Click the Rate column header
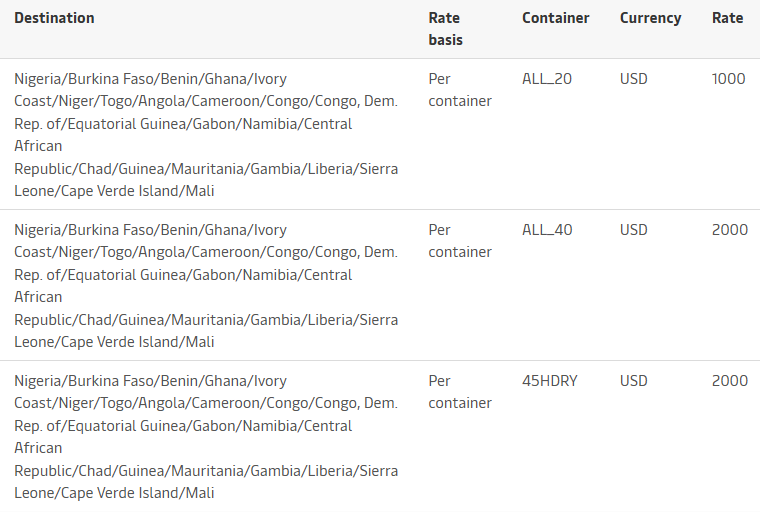 click(x=727, y=18)
